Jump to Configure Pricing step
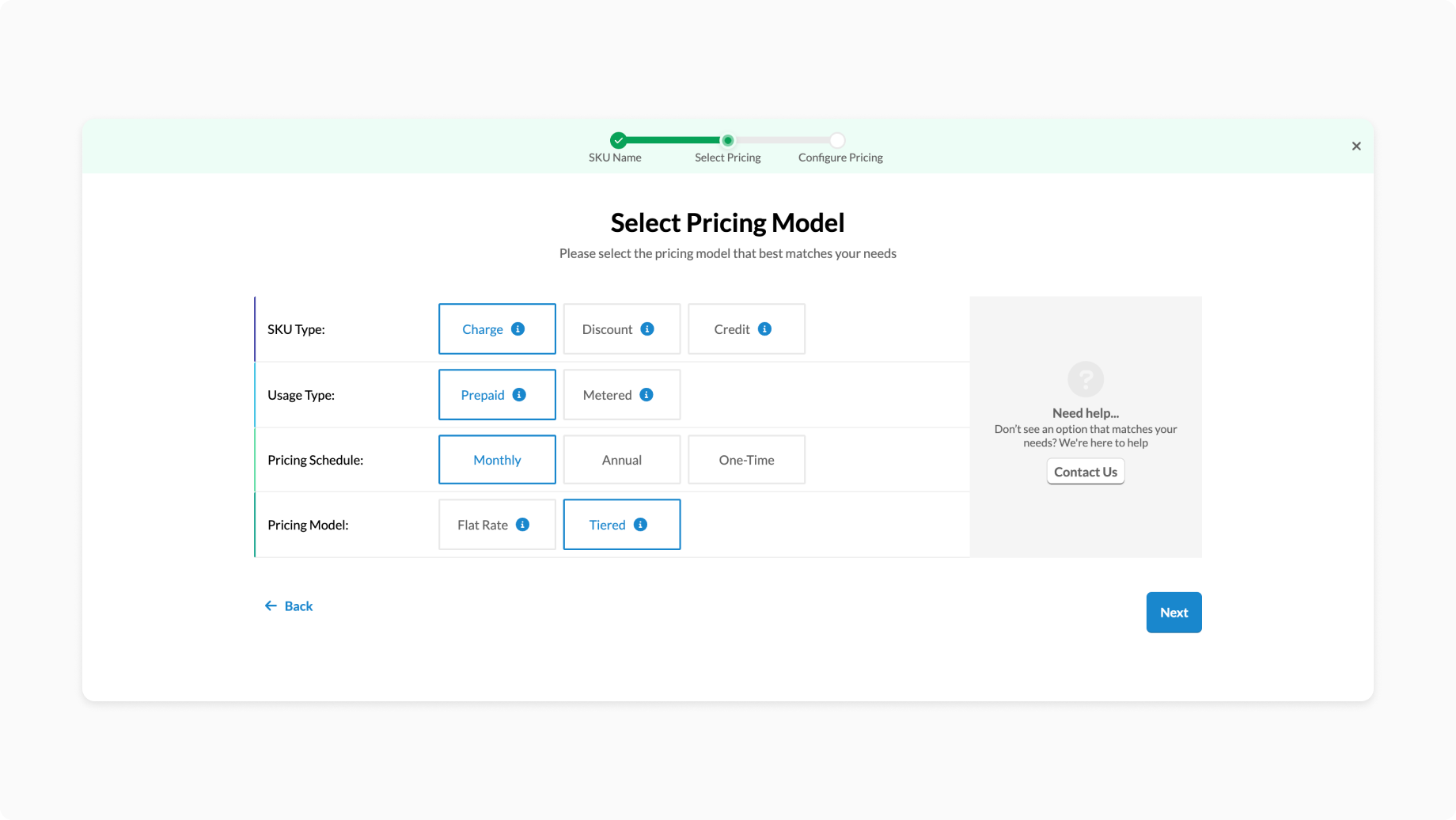Viewport: 1456px width, 820px height. point(837,141)
